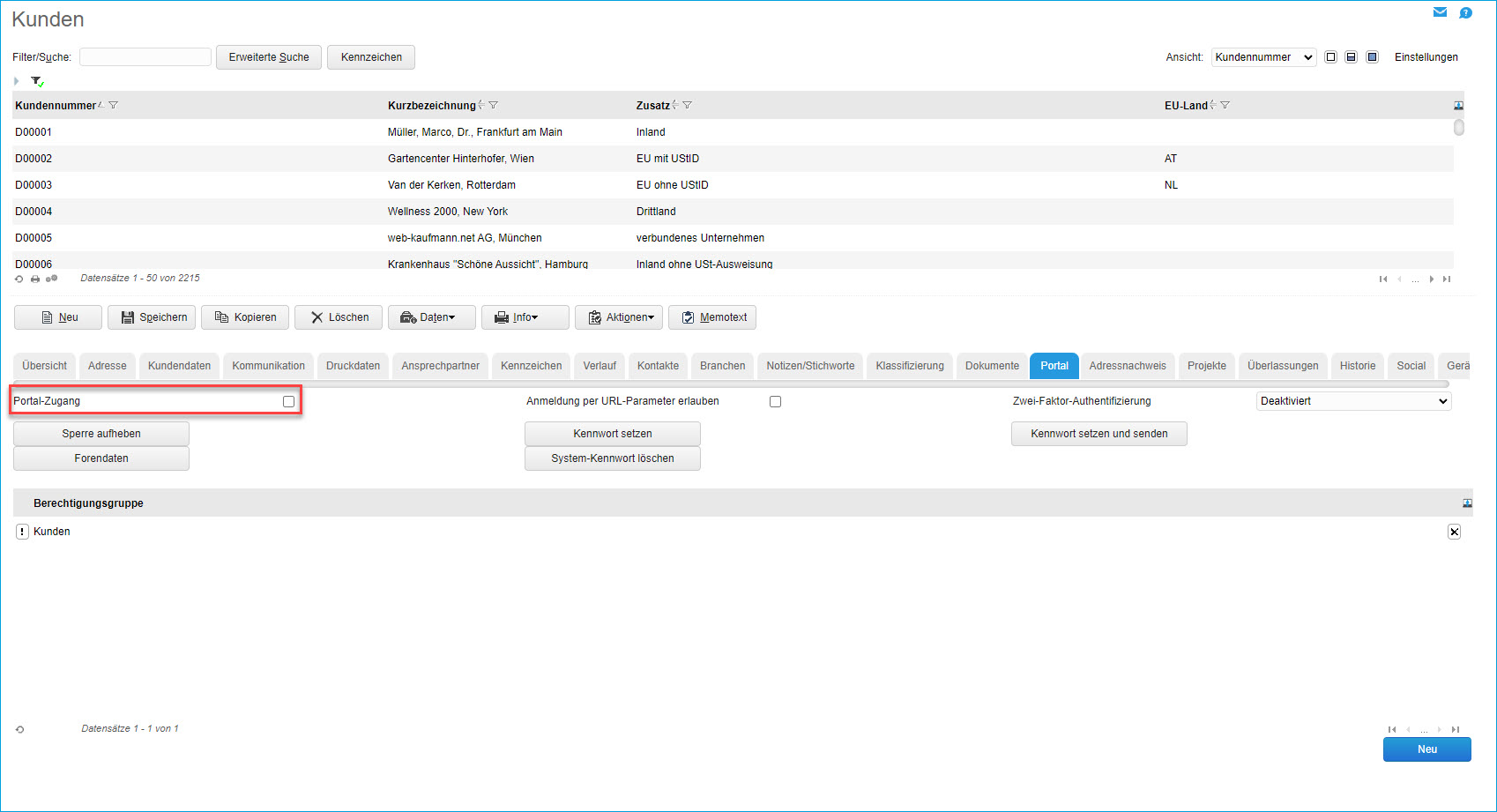Click the blue help question-mark icon
This screenshot has height=812, width=1497.
[x=1465, y=12]
